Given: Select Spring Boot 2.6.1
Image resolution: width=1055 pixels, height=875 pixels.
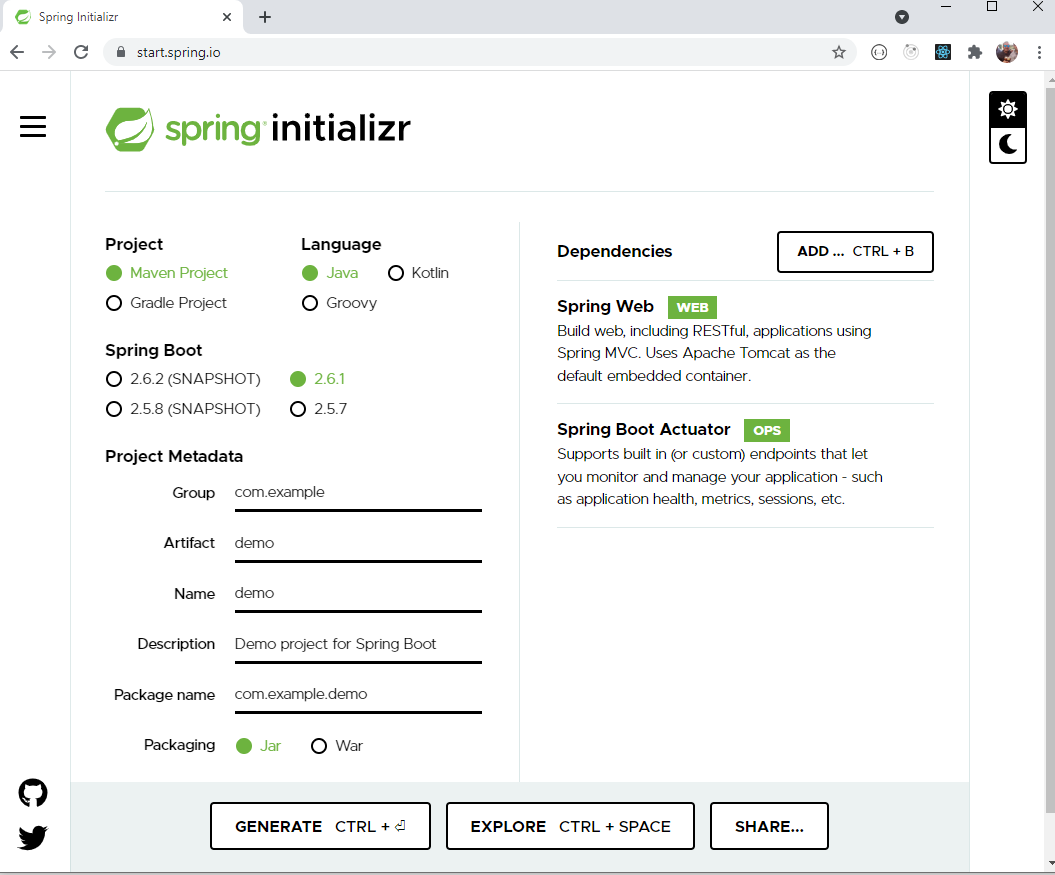Looking at the screenshot, I should [x=318, y=379].
